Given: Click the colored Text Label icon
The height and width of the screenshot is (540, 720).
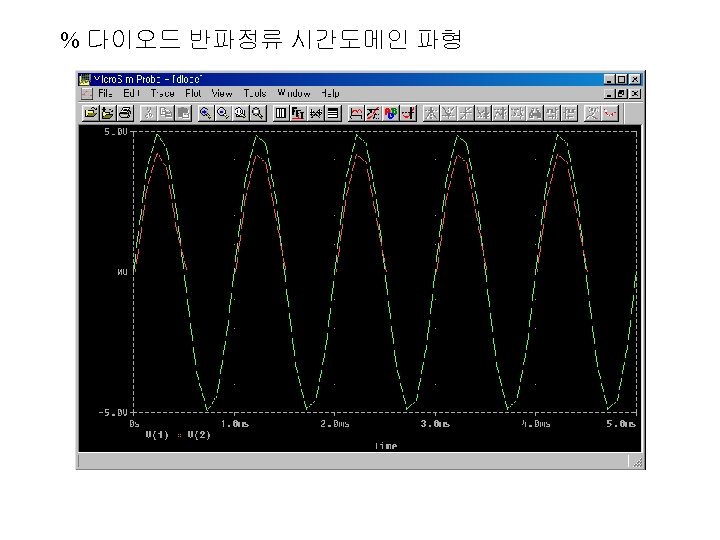Looking at the screenshot, I should [x=391, y=113].
